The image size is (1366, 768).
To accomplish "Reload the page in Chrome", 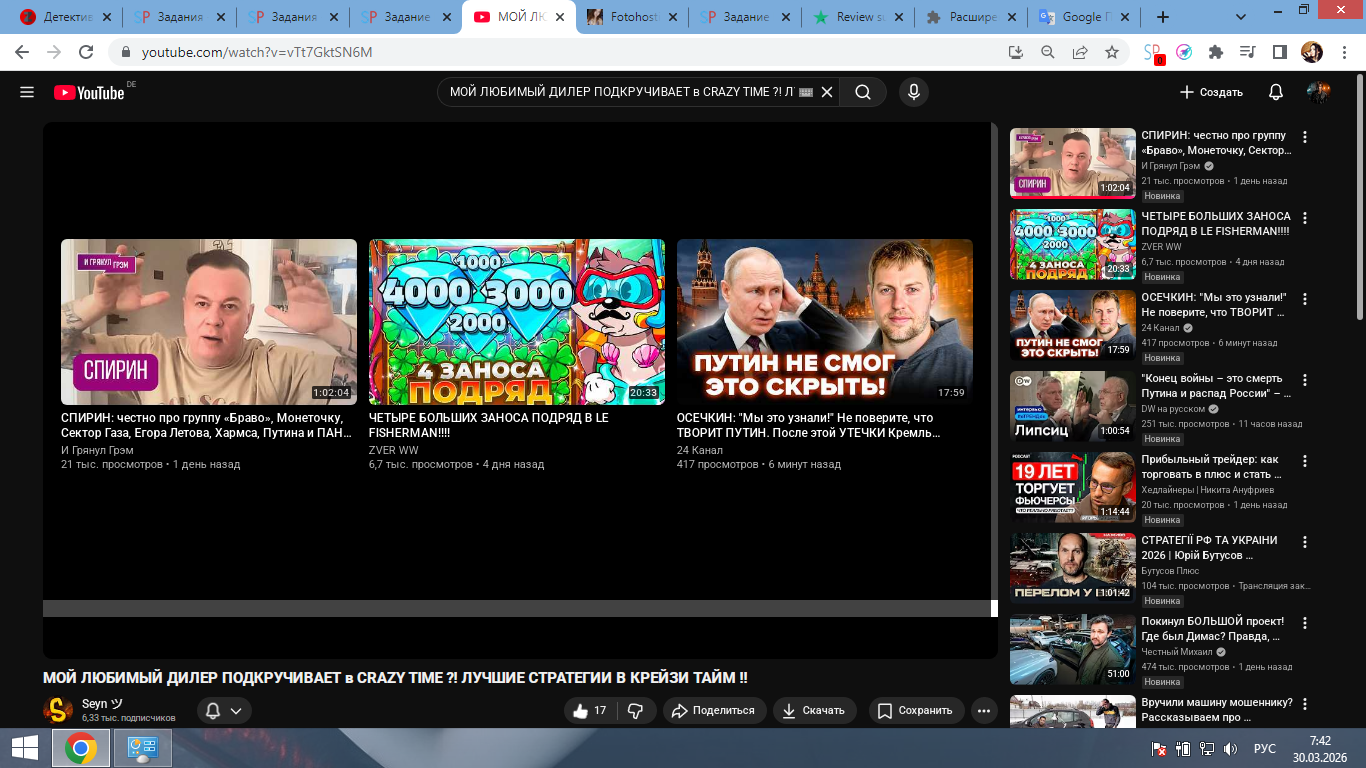I will (x=86, y=52).
